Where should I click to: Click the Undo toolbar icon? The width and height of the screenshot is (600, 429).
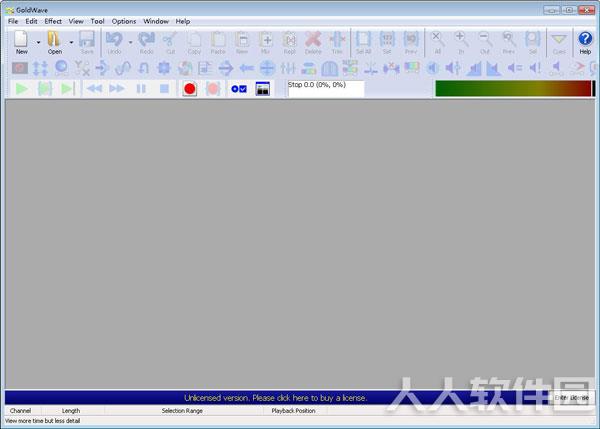tap(114, 42)
